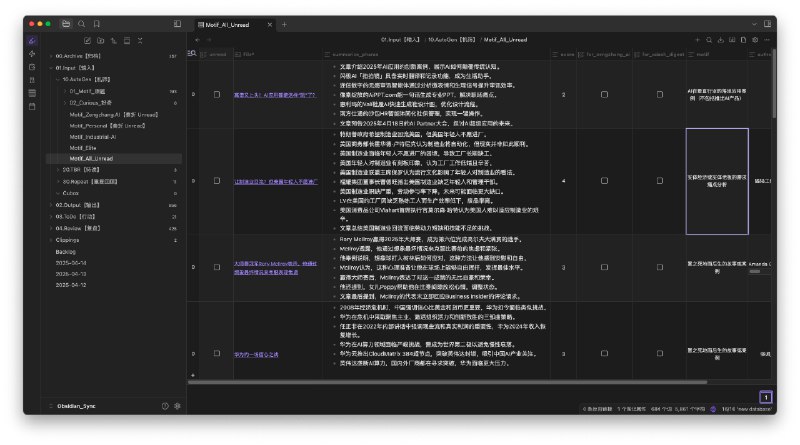Open the Huawei article file link

tap(256, 355)
